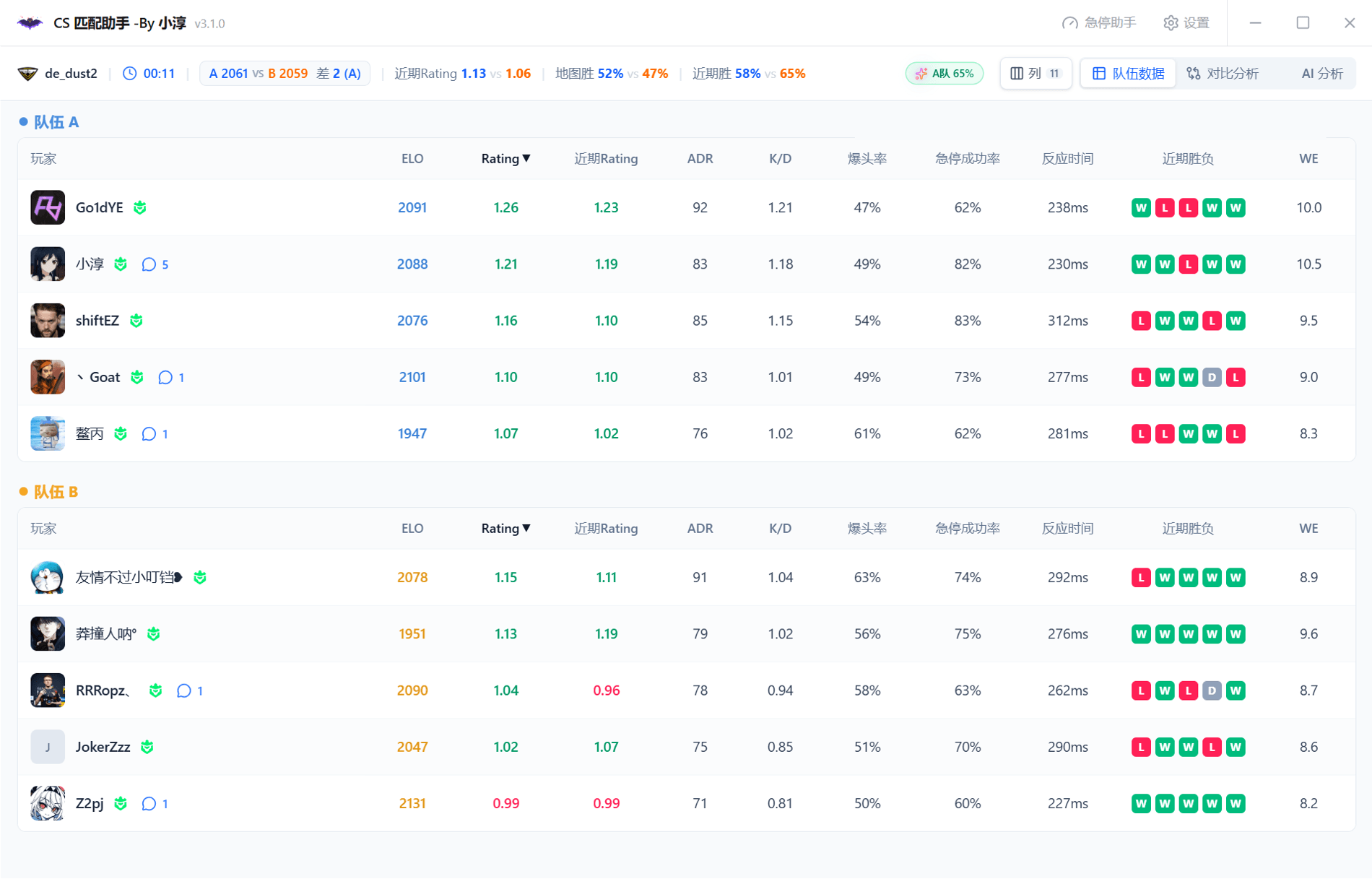Sort Team B by Rating arrow
The height and width of the screenshot is (879, 1372).
(x=526, y=529)
